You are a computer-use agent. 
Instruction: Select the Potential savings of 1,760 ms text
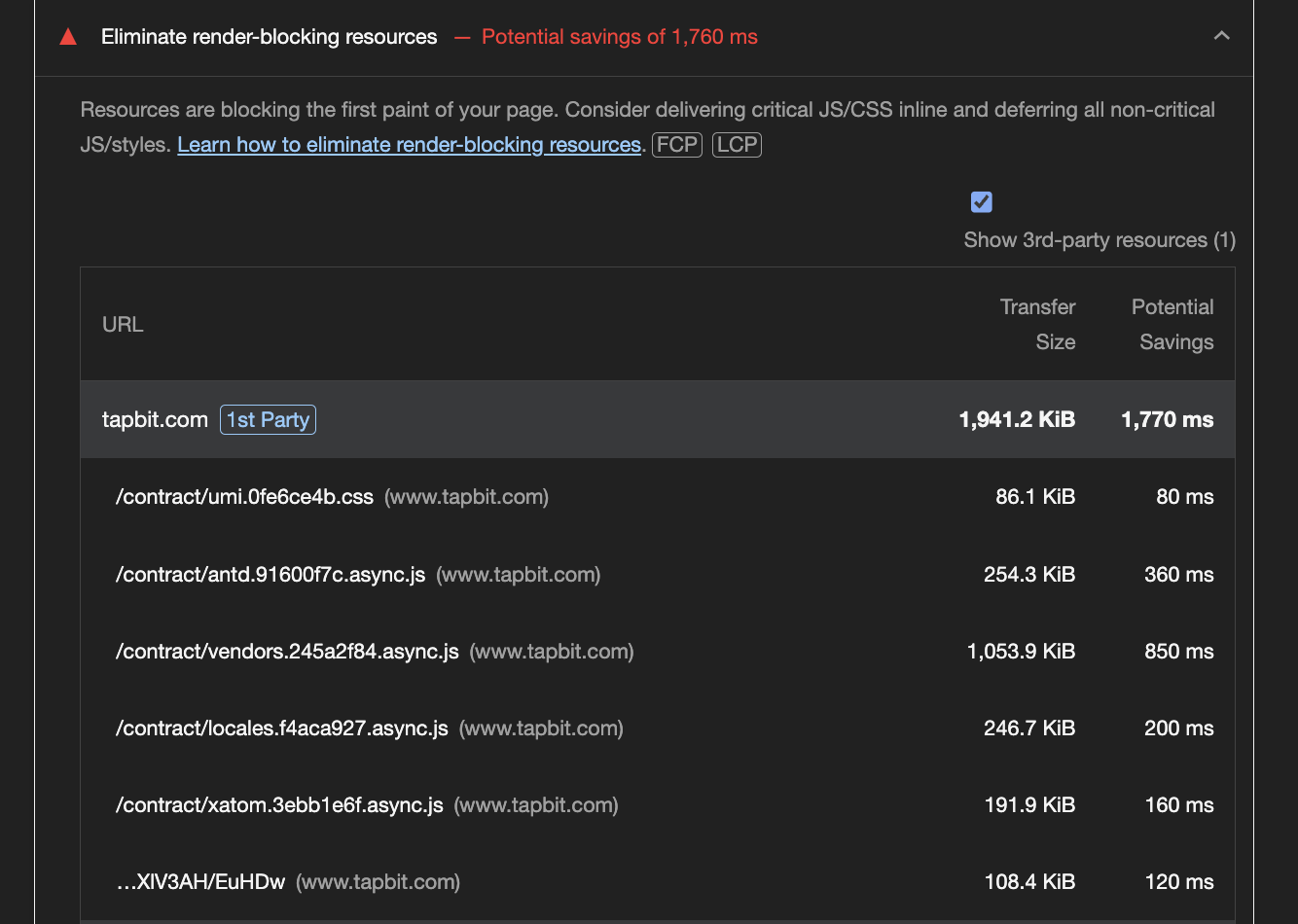point(620,37)
